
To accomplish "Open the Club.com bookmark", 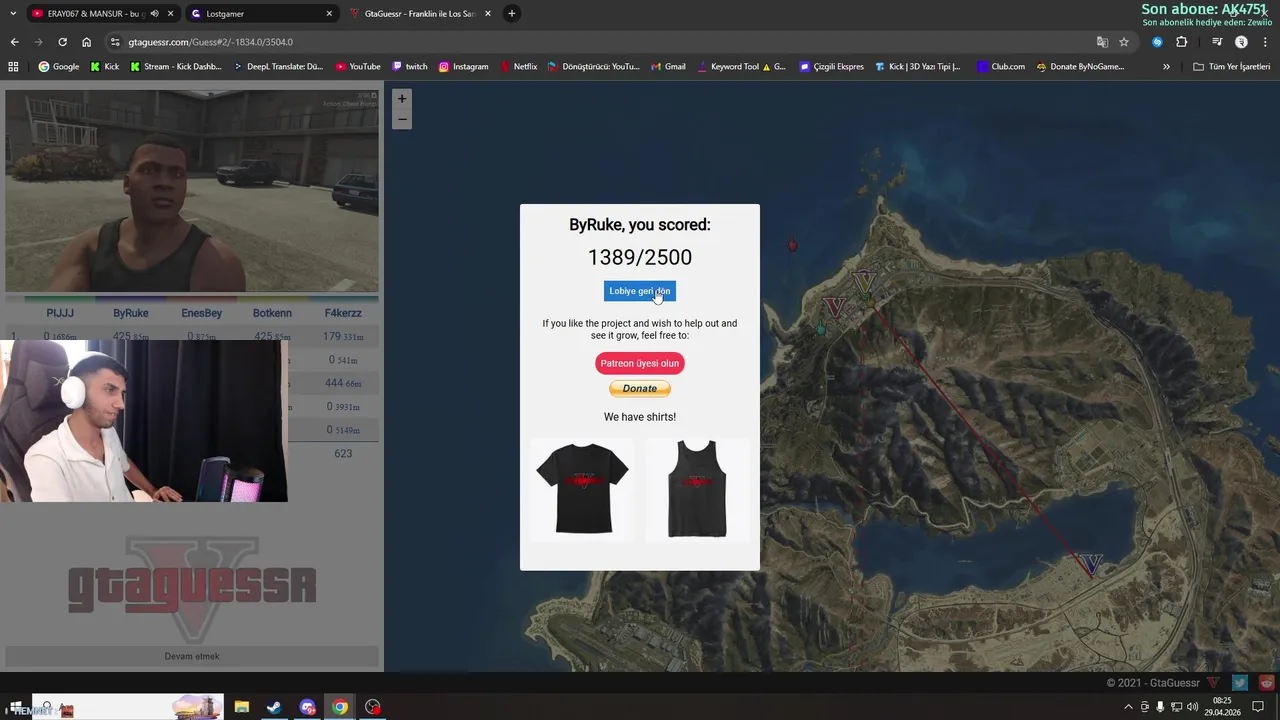I will [x=1001, y=67].
